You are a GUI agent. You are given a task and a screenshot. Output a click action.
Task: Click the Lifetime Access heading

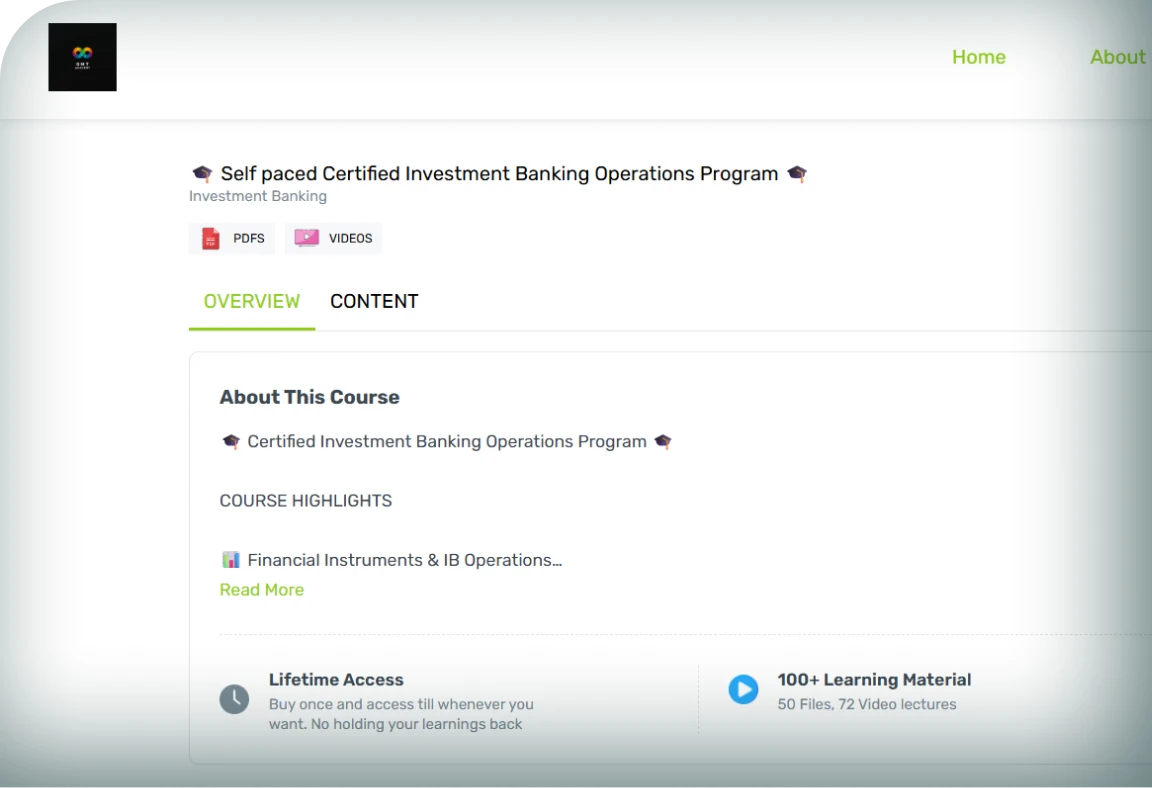click(336, 679)
